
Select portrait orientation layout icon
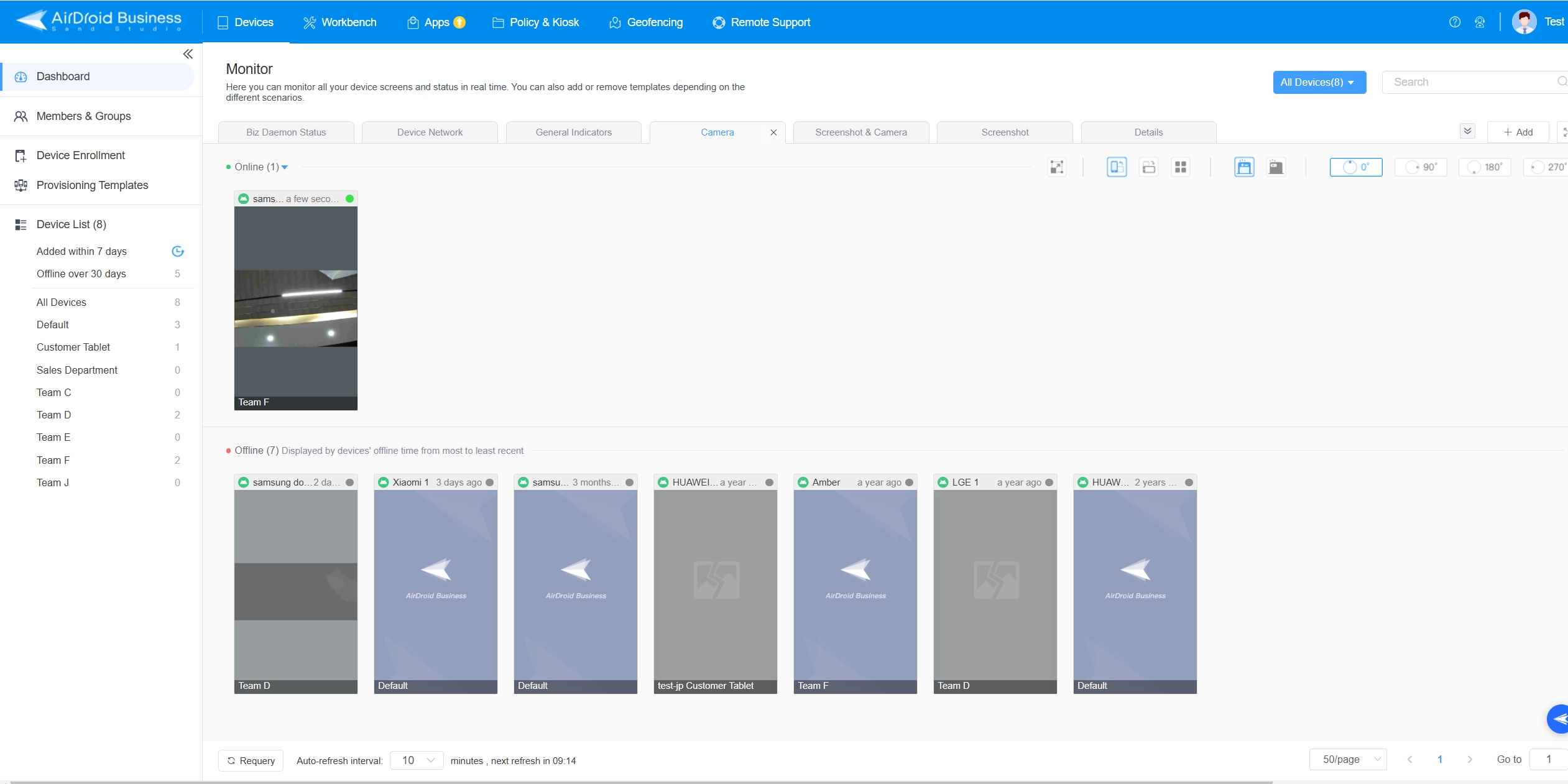(x=1117, y=167)
